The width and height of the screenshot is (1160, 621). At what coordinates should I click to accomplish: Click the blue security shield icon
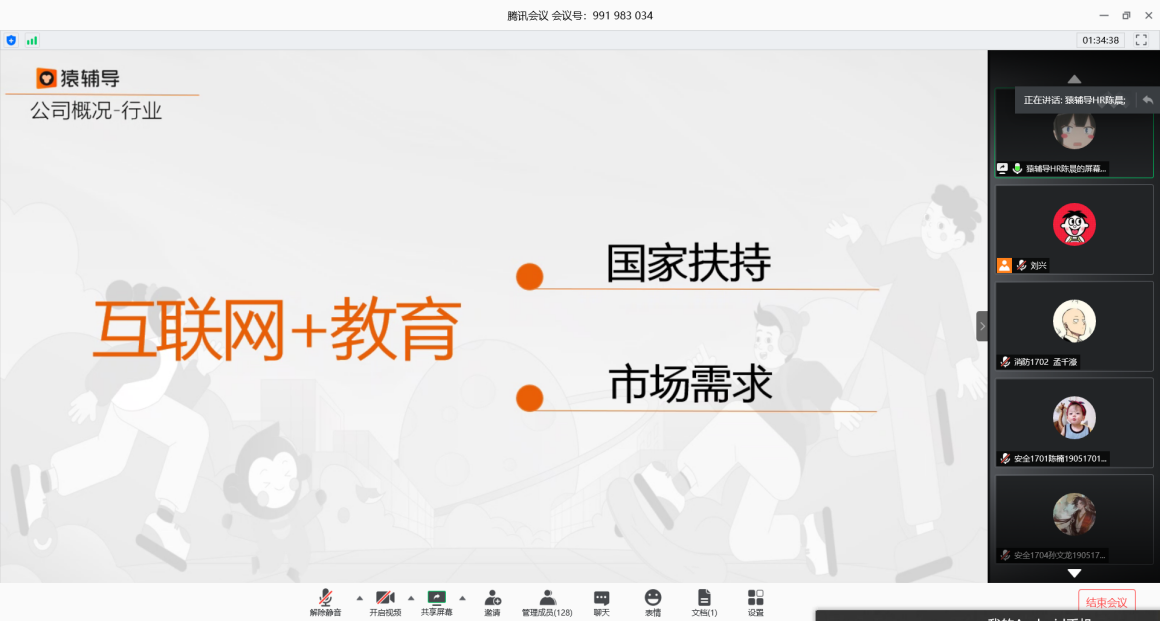pos(11,40)
